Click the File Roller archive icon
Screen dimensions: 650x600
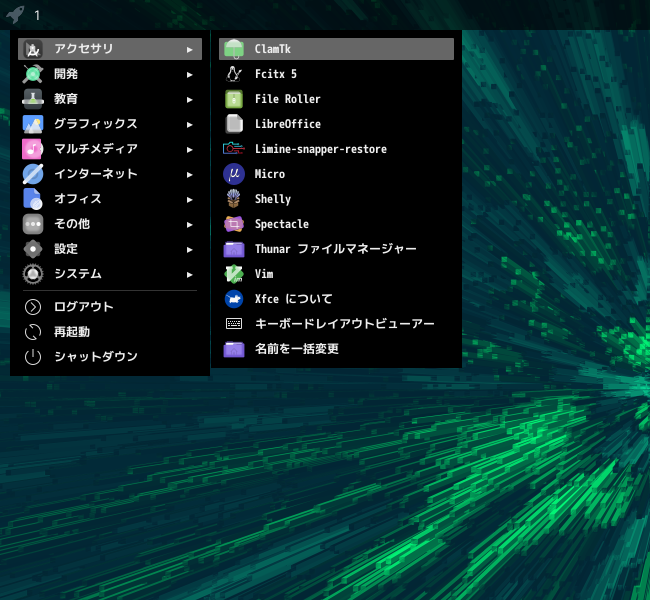234,99
